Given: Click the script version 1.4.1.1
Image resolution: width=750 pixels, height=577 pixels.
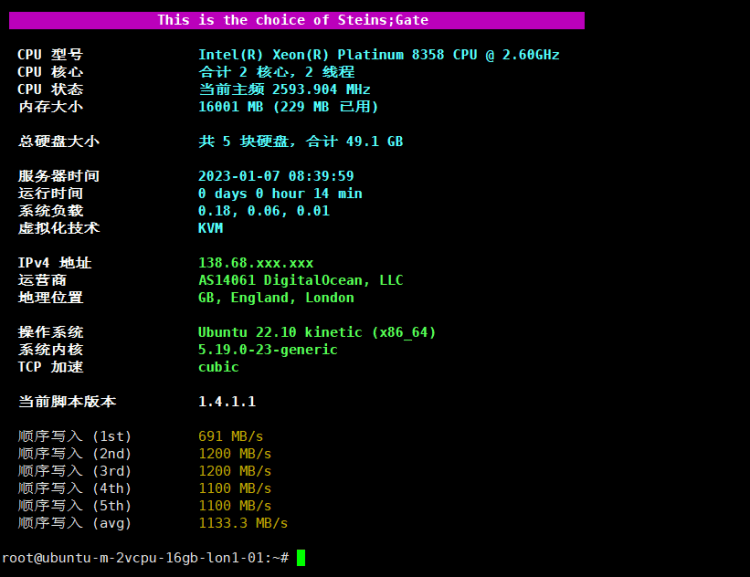Looking at the screenshot, I should click(227, 402).
